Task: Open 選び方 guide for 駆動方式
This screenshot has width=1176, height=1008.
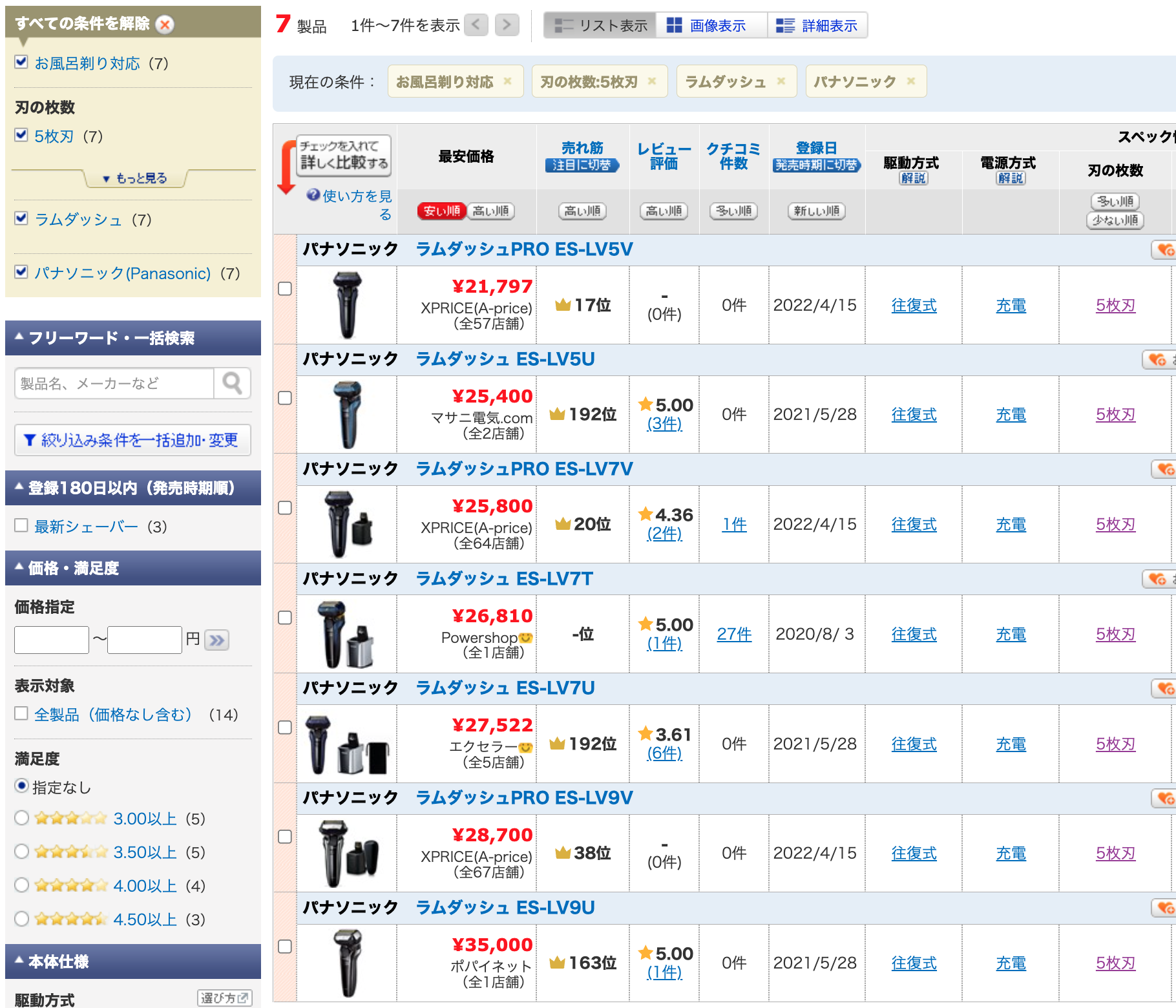Action: [x=224, y=998]
